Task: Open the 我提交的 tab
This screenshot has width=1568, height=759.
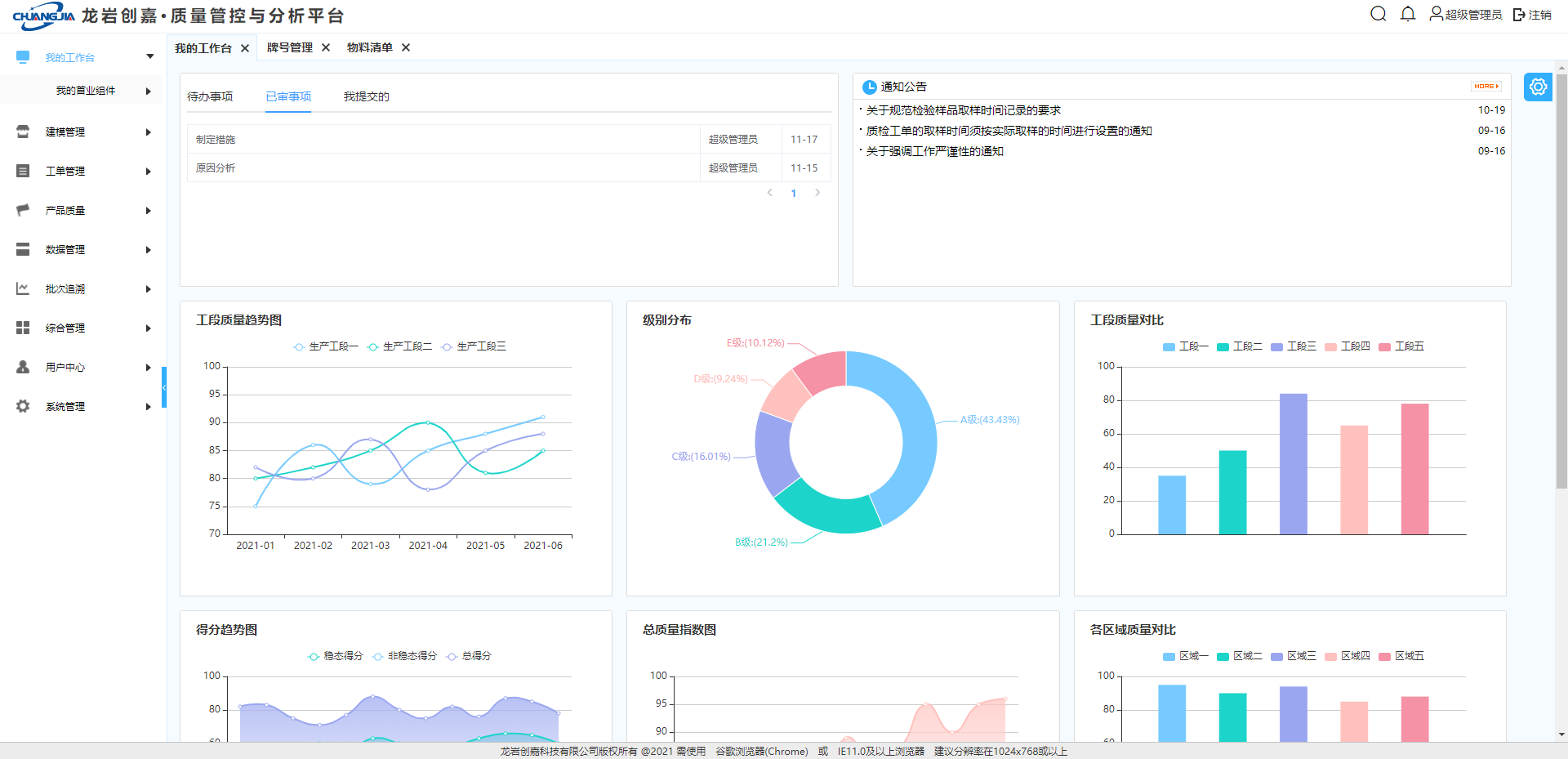Action: coord(366,96)
